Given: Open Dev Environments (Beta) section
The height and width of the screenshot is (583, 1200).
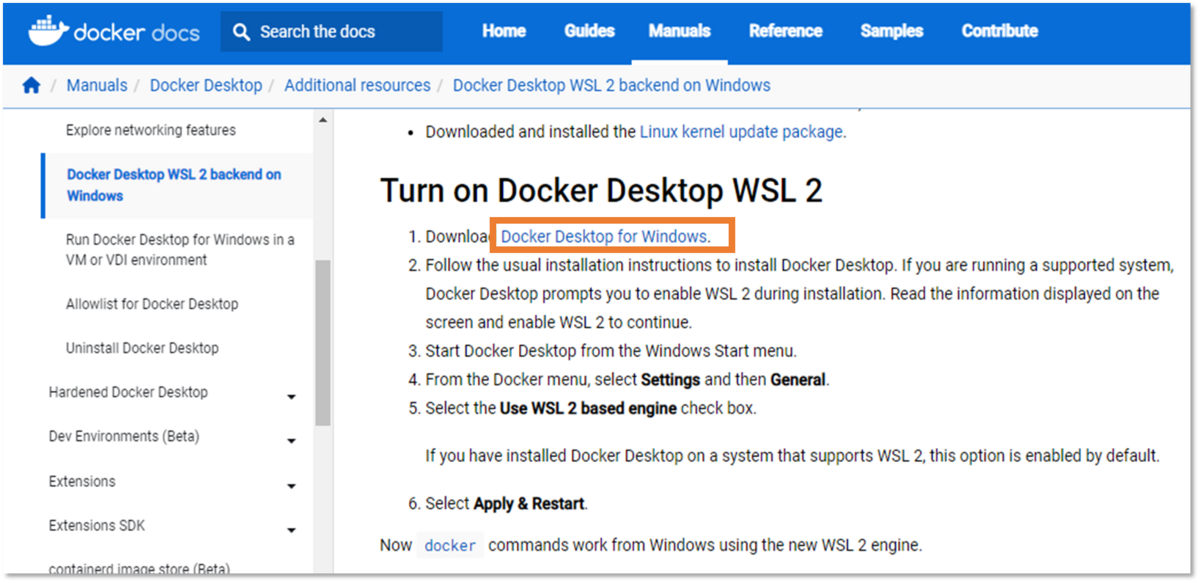Looking at the screenshot, I should 124,436.
